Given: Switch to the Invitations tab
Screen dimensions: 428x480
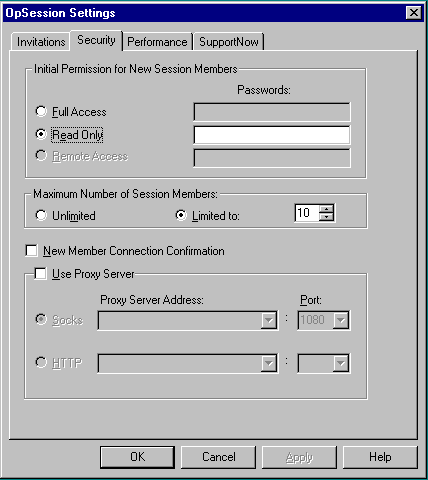Looking at the screenshot, I should pyautogui.click(x=41, y=42).
